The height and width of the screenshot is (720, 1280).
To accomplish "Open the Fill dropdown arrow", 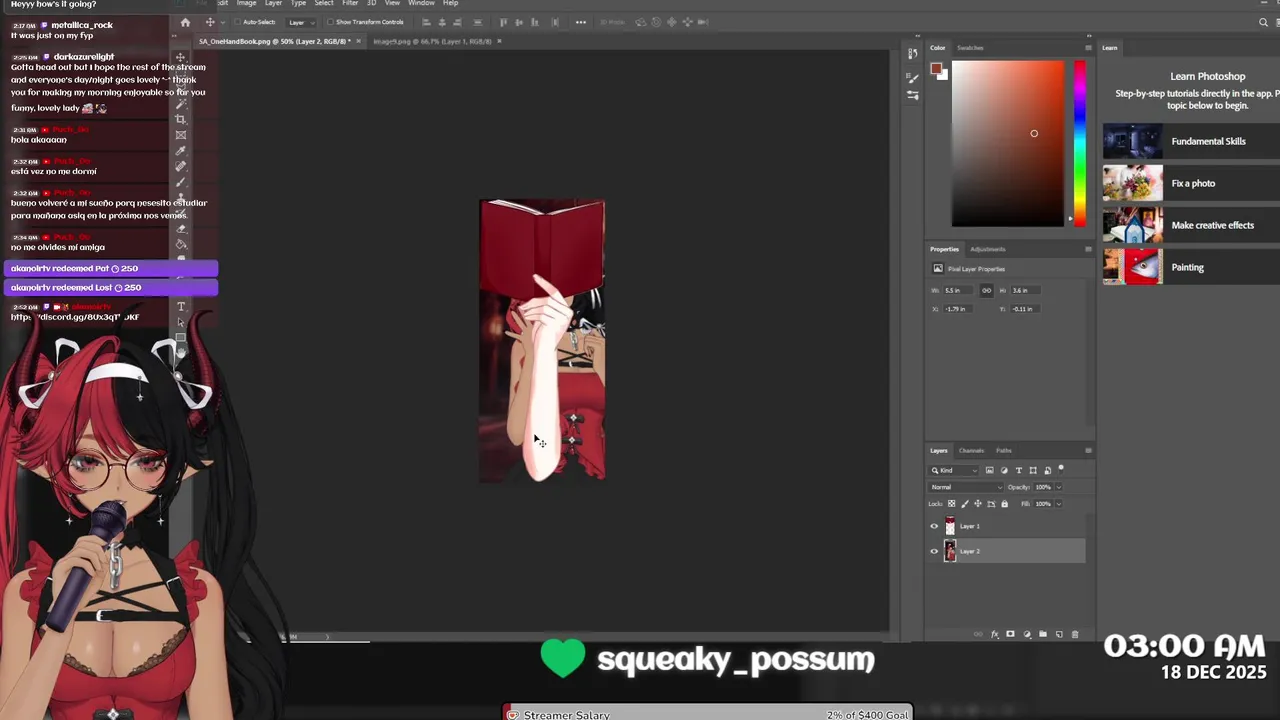I will (x=1059, y=504).
